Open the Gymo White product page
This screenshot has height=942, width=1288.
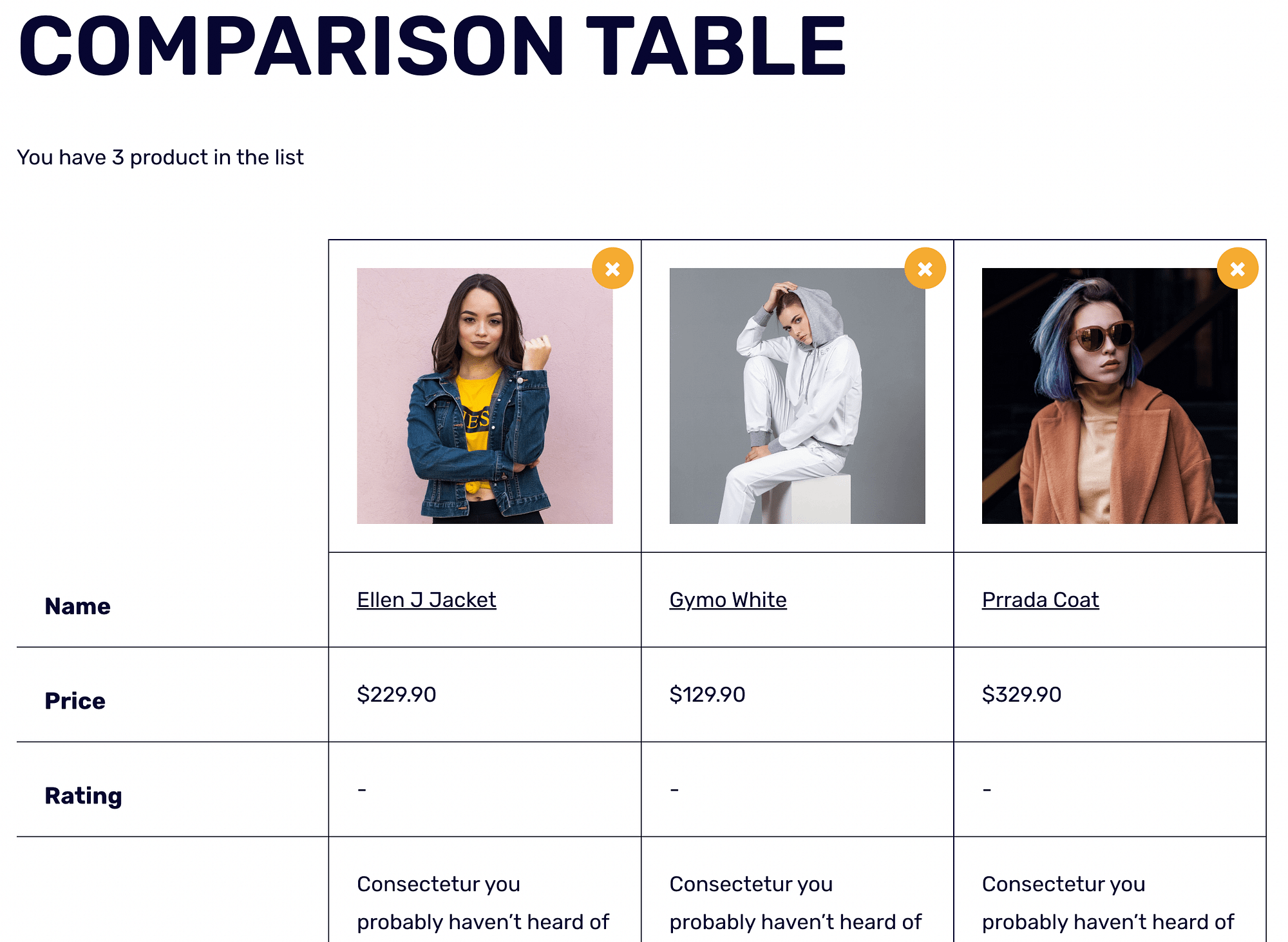click(x=727, y=599)
